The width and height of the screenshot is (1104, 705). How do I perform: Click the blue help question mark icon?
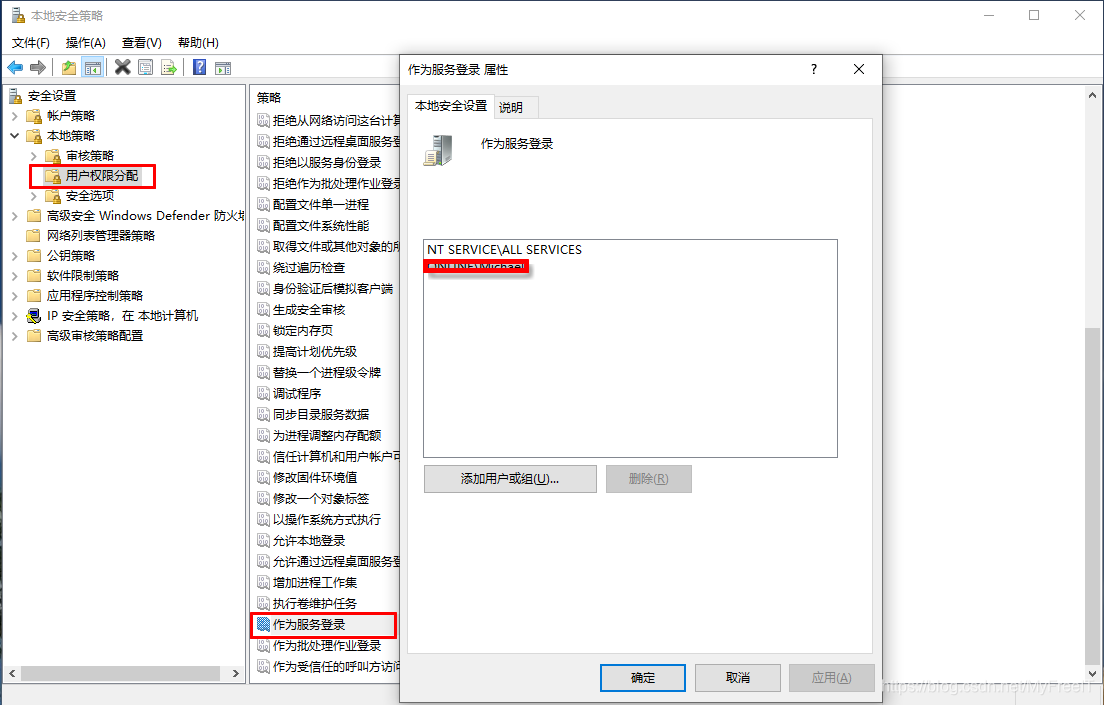point(200,68)
